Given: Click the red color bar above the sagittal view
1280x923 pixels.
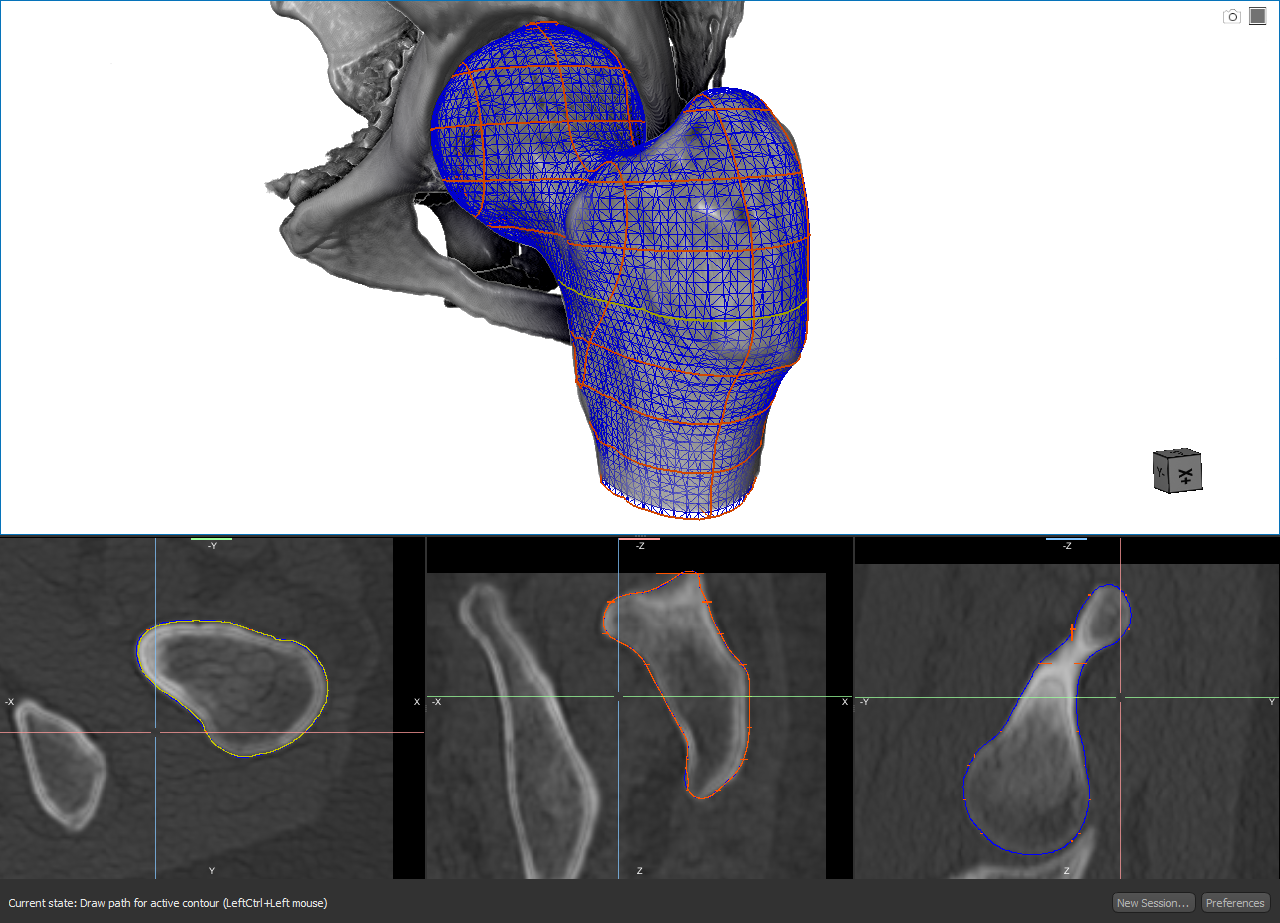Looking at the screenshot, I should pyautogui.click(x=640, y=538).
